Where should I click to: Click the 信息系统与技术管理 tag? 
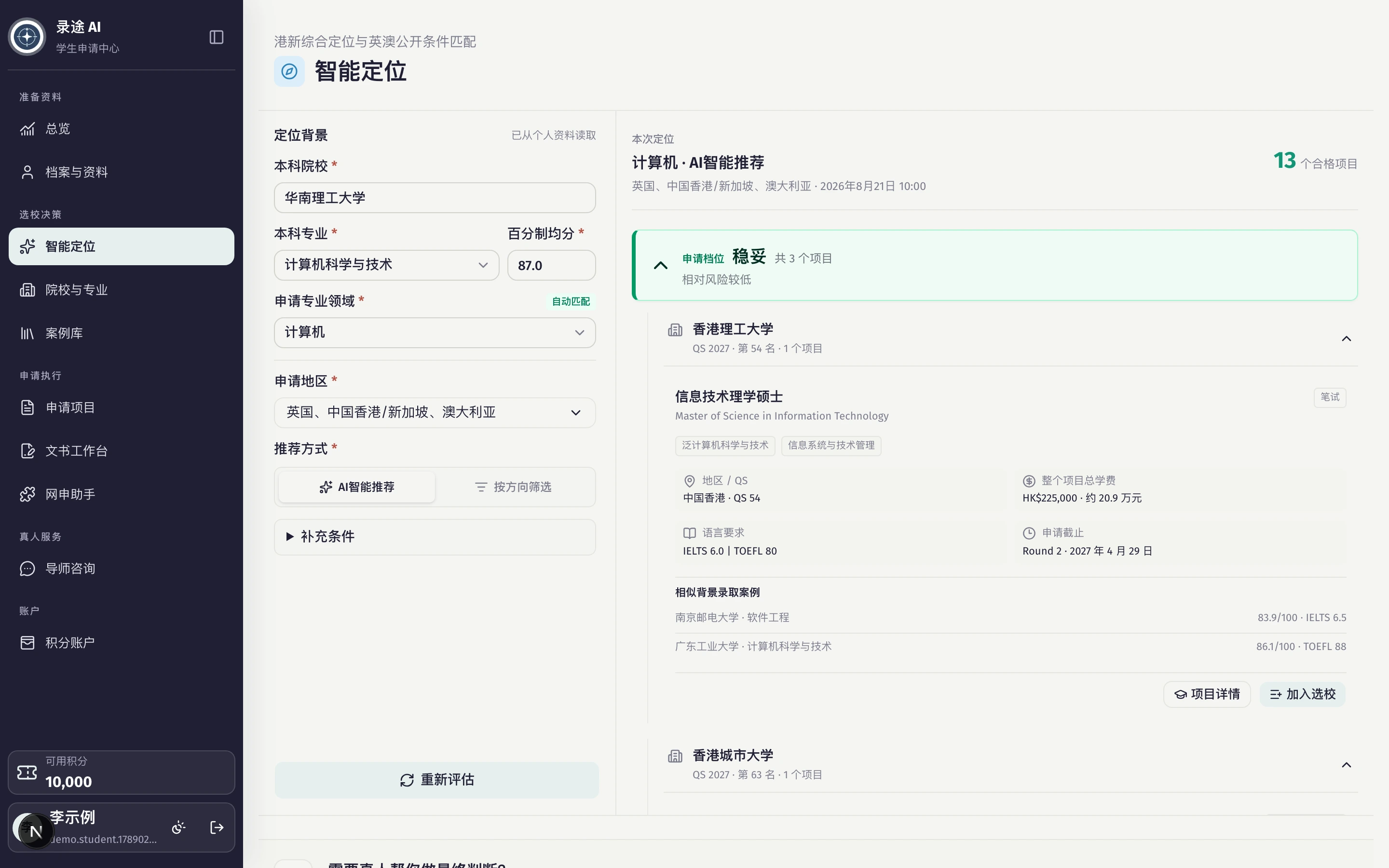[x=831, y=446]
